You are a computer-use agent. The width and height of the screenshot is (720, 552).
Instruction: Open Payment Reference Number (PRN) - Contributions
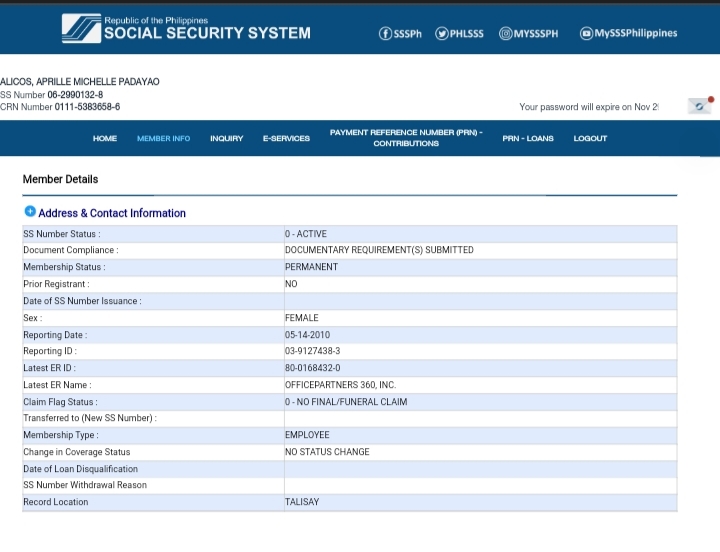(406, 138)
